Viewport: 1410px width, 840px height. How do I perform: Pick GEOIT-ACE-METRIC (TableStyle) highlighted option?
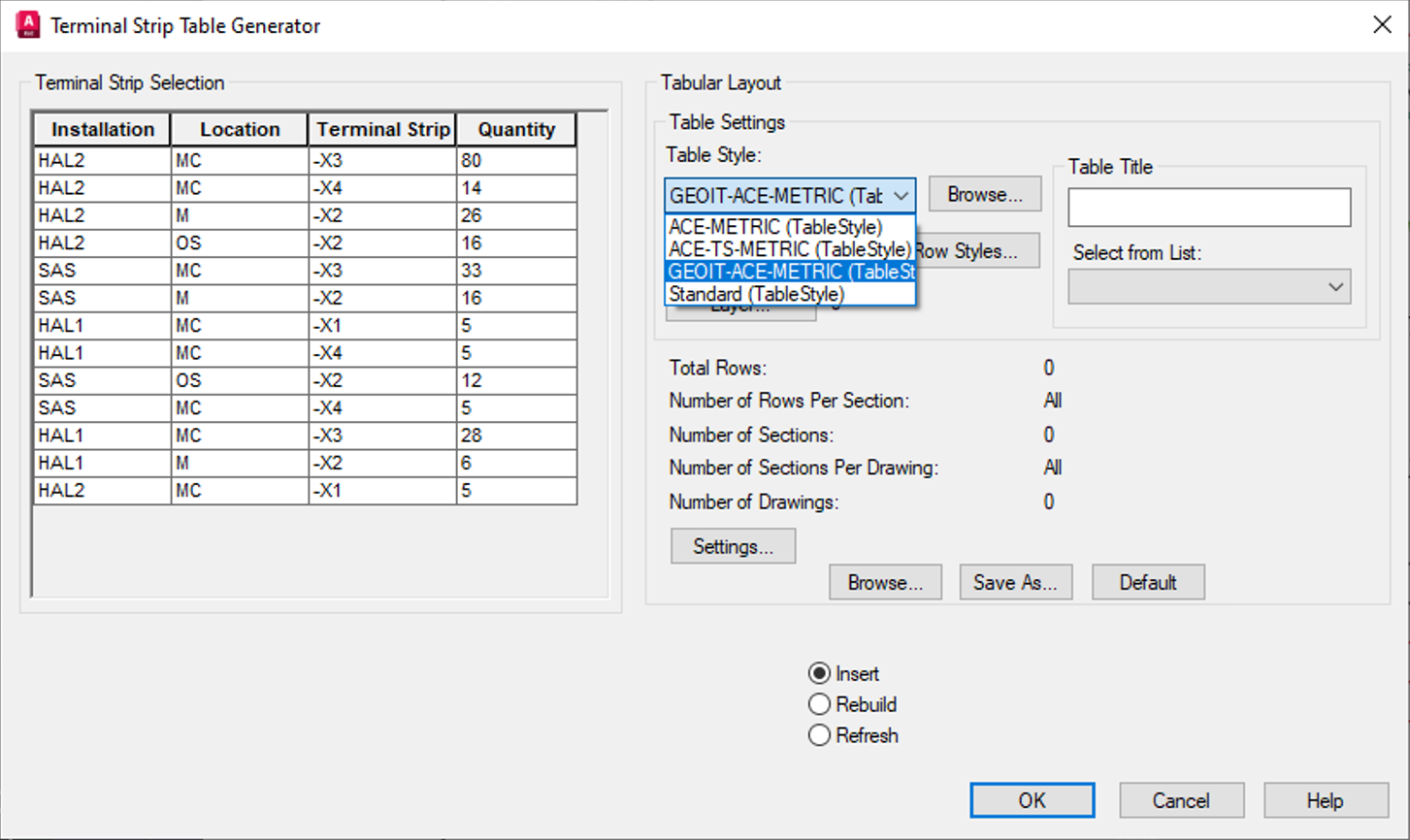[x=790, y=272]
